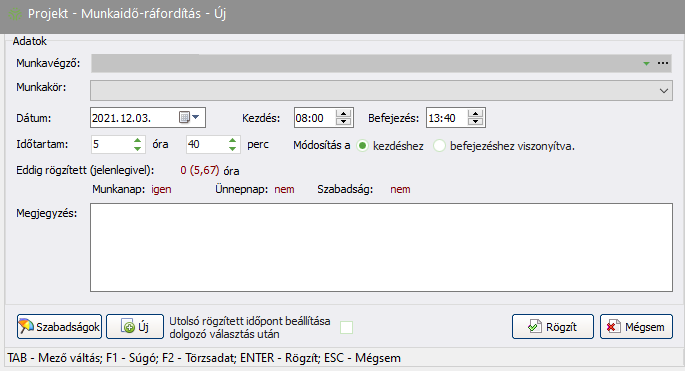Open Szabadságok with umbrella icon button

pyautogui.click(x=59, y=326)
